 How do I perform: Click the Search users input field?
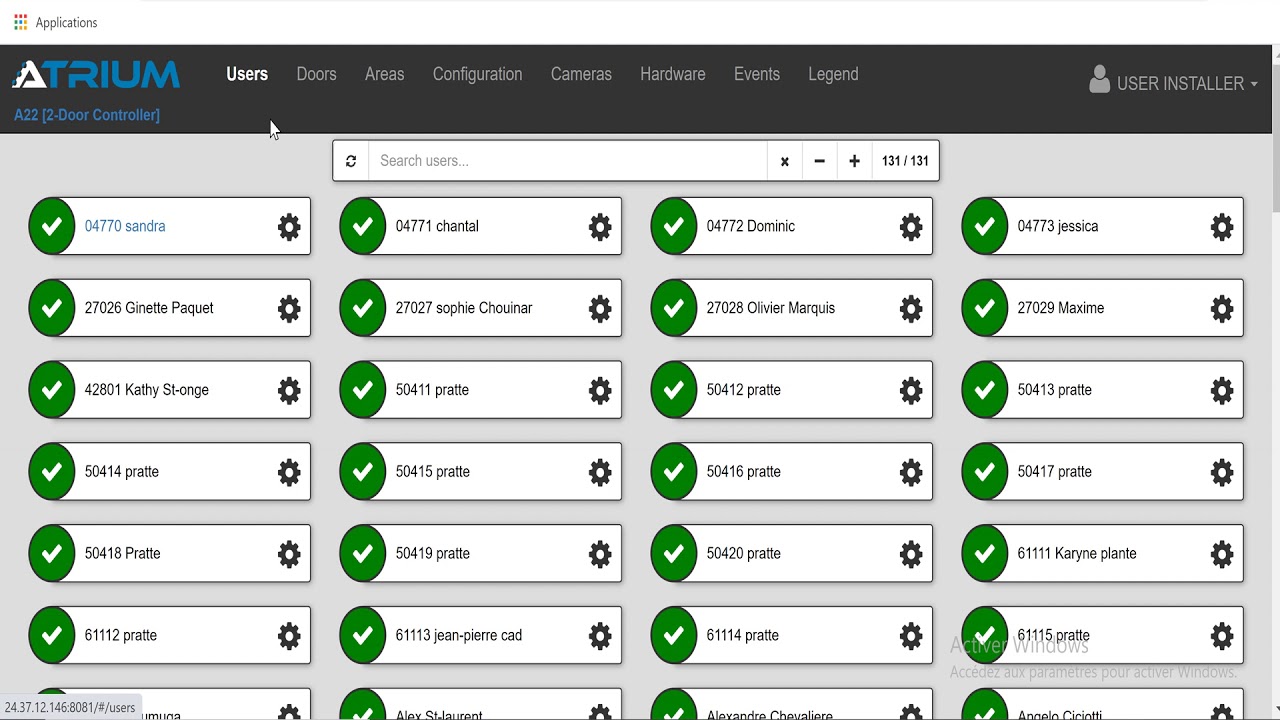(x=567, y=161)
